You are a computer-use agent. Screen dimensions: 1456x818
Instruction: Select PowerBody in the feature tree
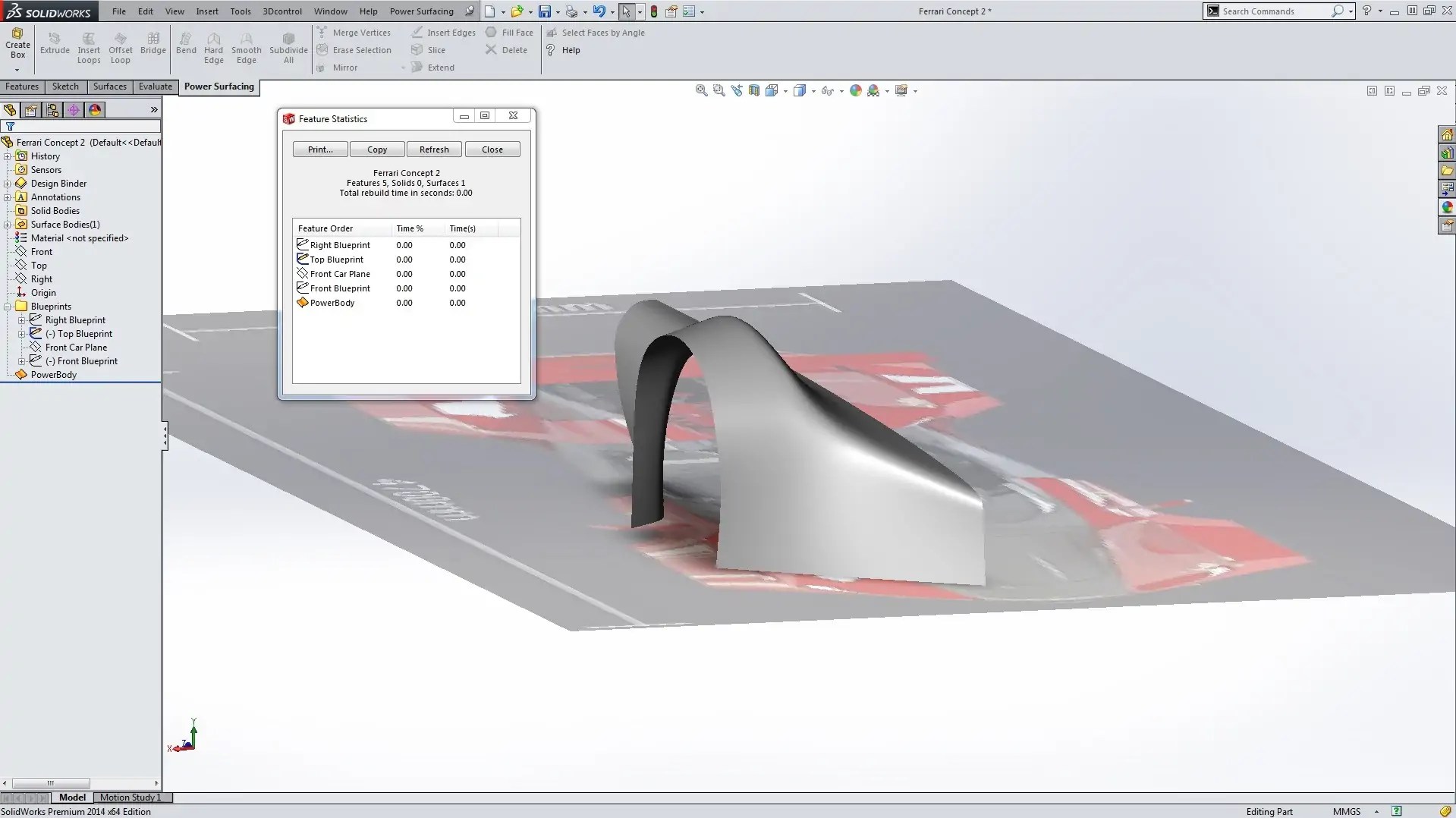click(53, 375)
